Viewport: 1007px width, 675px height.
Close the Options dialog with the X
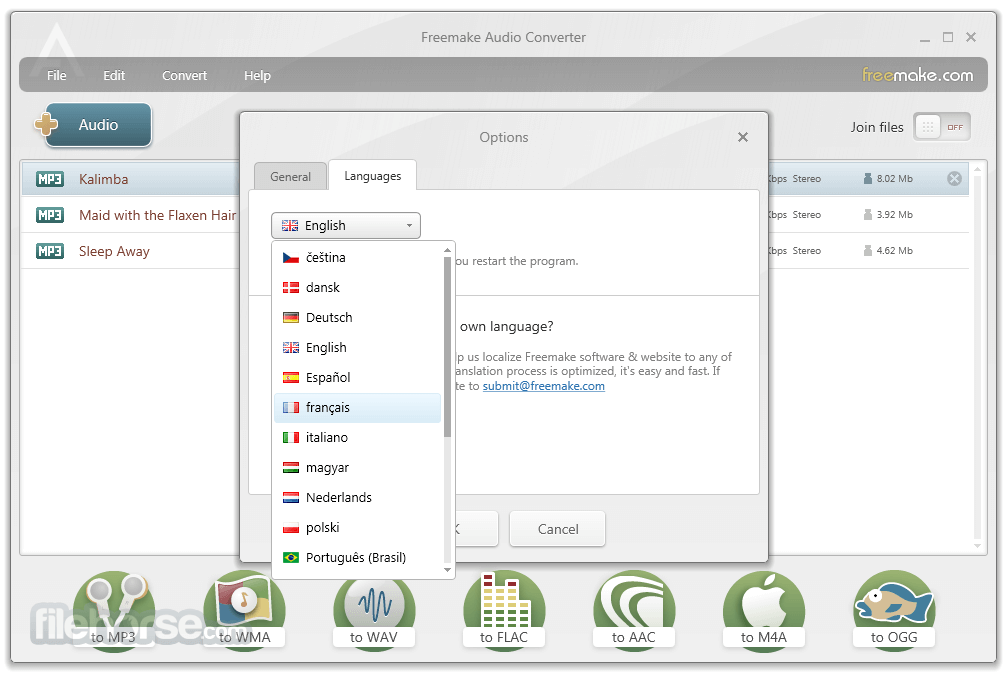pos(743,137)
